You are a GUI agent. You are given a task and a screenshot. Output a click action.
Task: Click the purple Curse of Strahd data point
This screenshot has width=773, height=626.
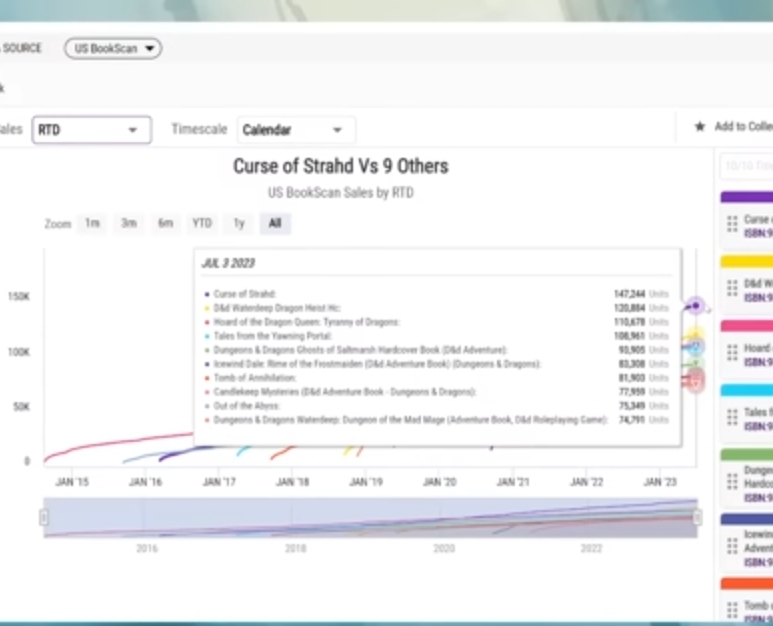tap(696, 306)
